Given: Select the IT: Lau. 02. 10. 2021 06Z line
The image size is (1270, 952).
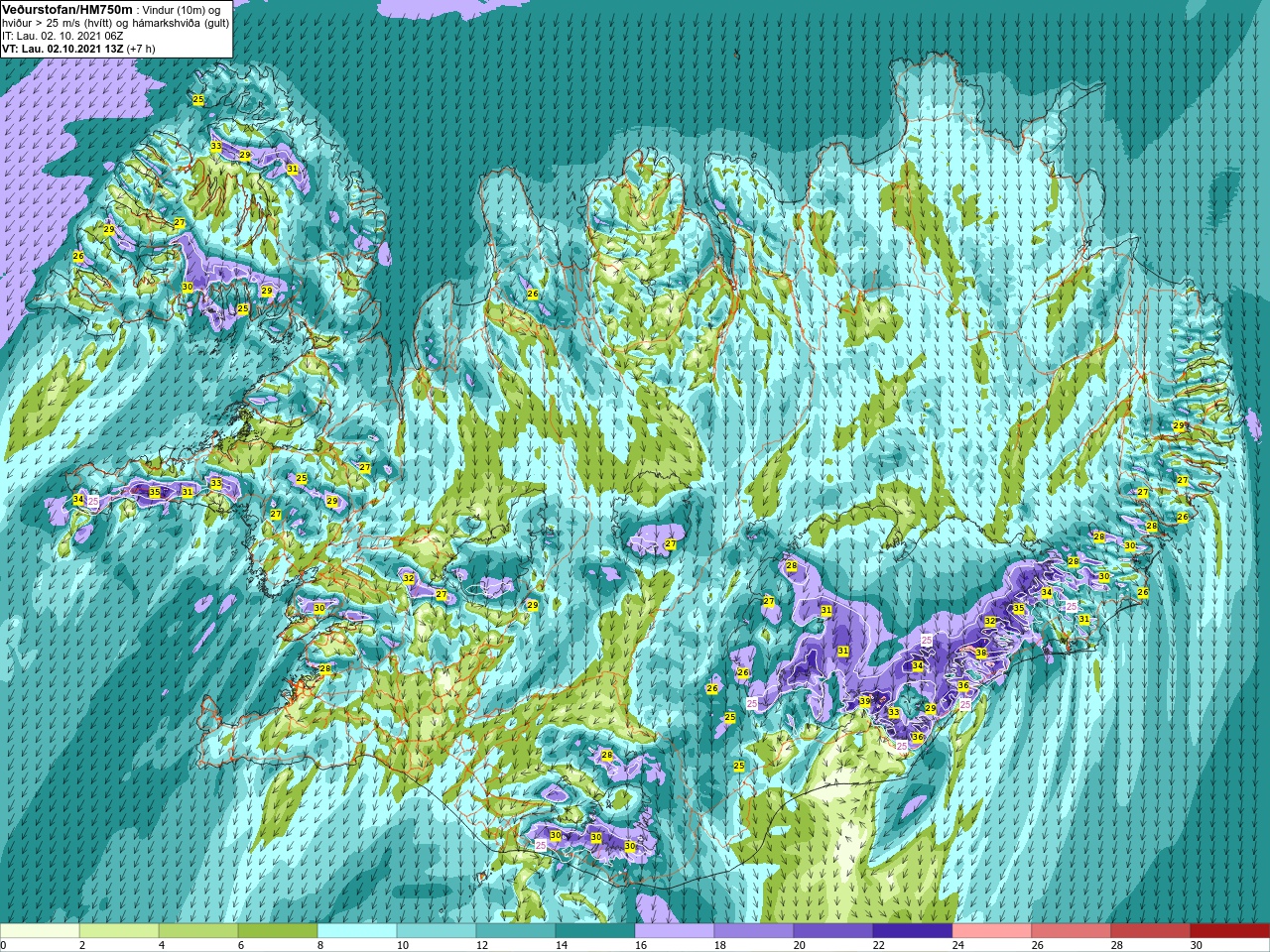Looking at the screenshot, I should 63,35.
